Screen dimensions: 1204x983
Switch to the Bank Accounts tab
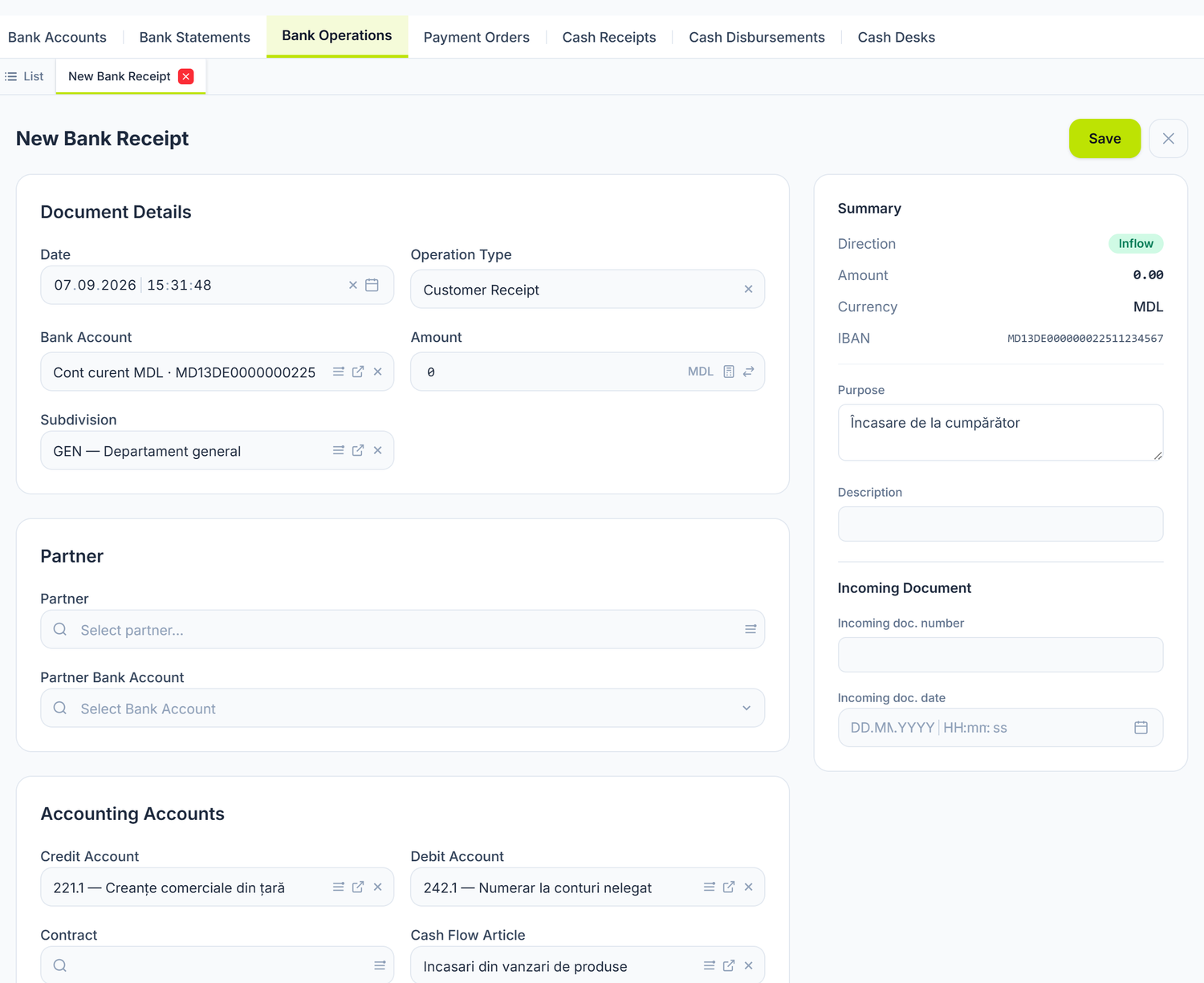pos(57,37)
